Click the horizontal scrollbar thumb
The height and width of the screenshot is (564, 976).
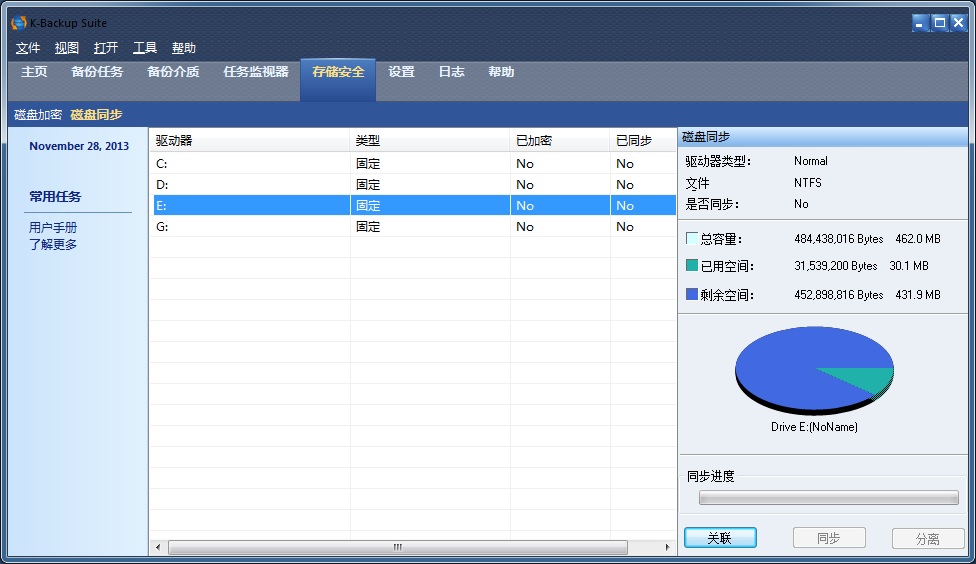[x=398, y=547]
